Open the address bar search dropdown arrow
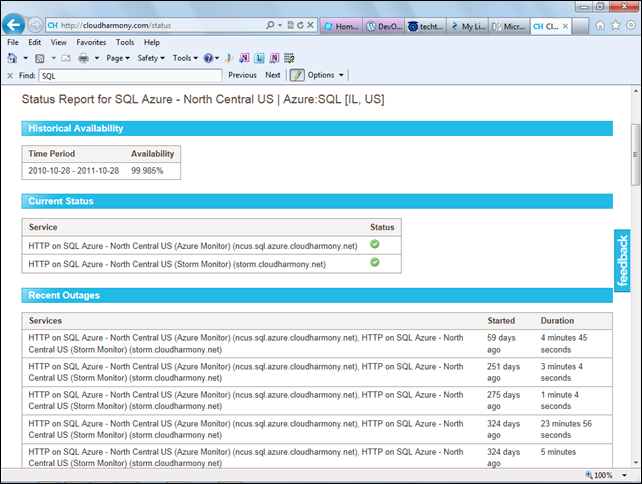This screenshot has width=642, height=484. tap(280, 25)
